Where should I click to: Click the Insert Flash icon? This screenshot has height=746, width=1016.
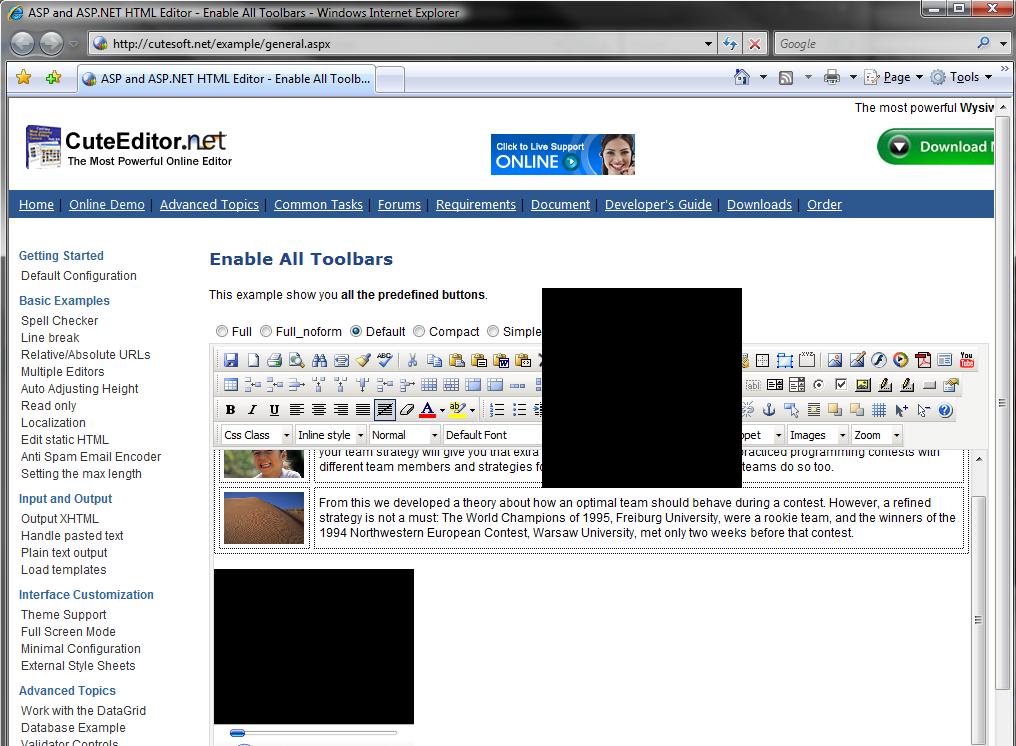[879, 360]
